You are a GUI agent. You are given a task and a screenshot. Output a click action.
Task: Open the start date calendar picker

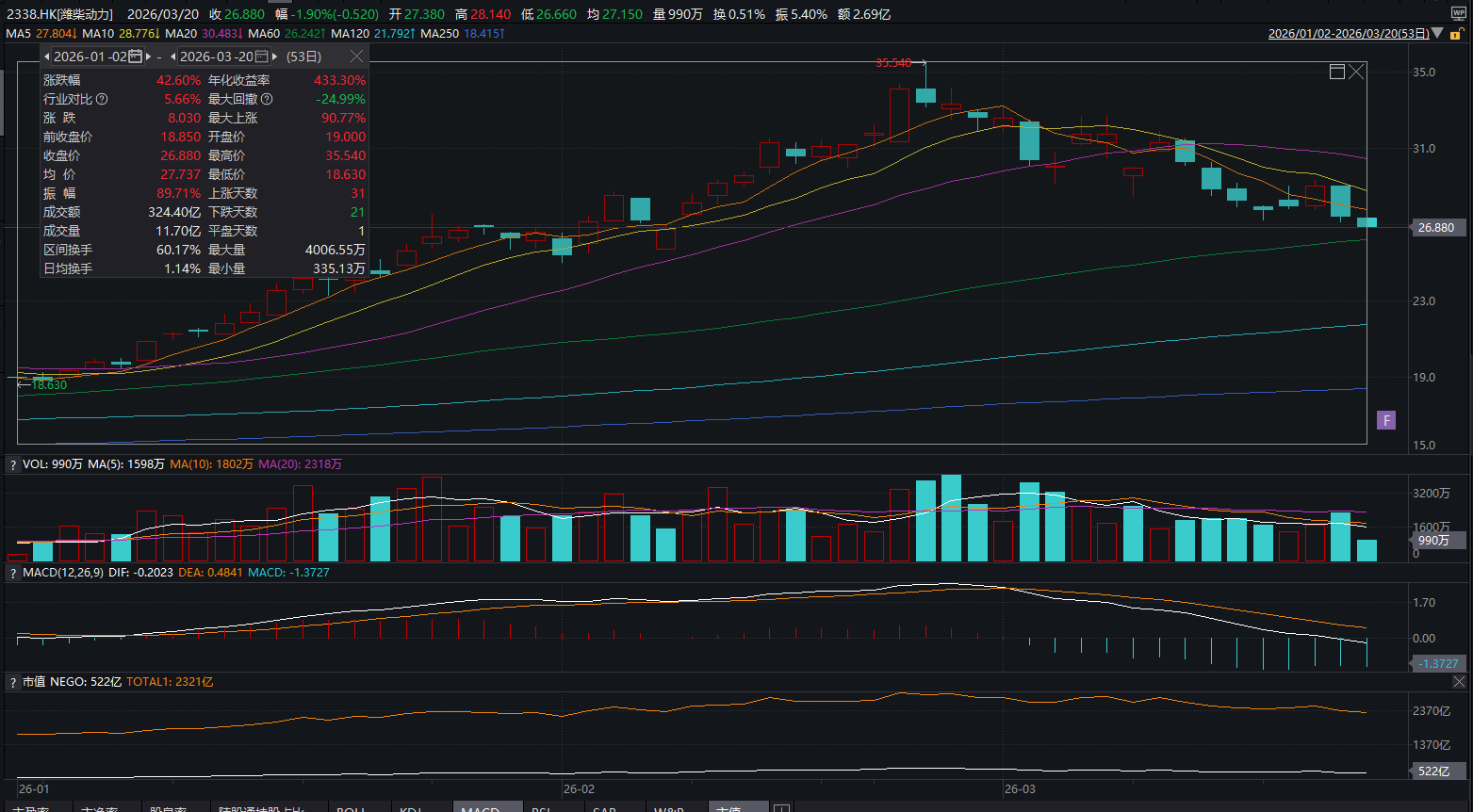coord(135,57)
